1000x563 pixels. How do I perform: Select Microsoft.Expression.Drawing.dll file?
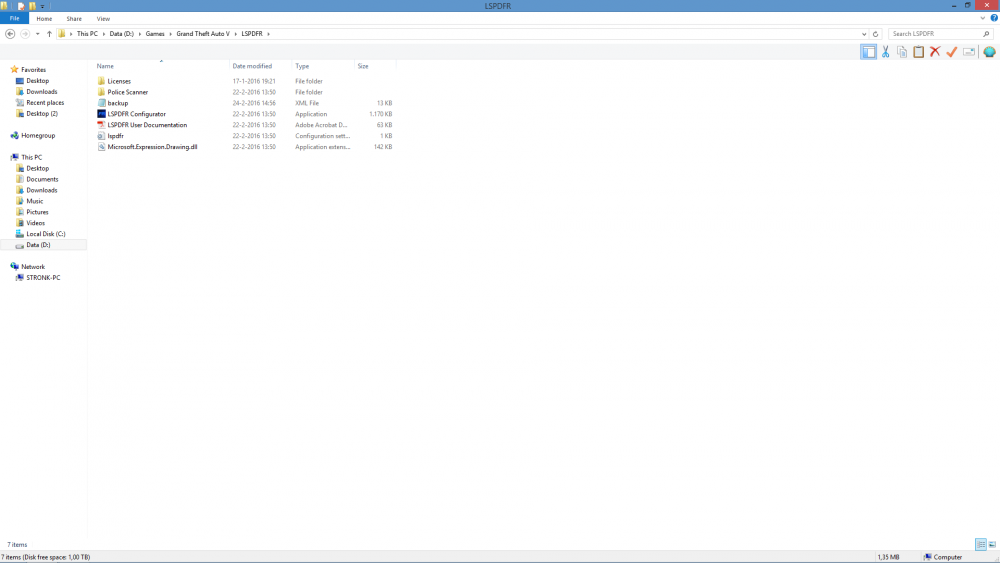tap(152, 147)
